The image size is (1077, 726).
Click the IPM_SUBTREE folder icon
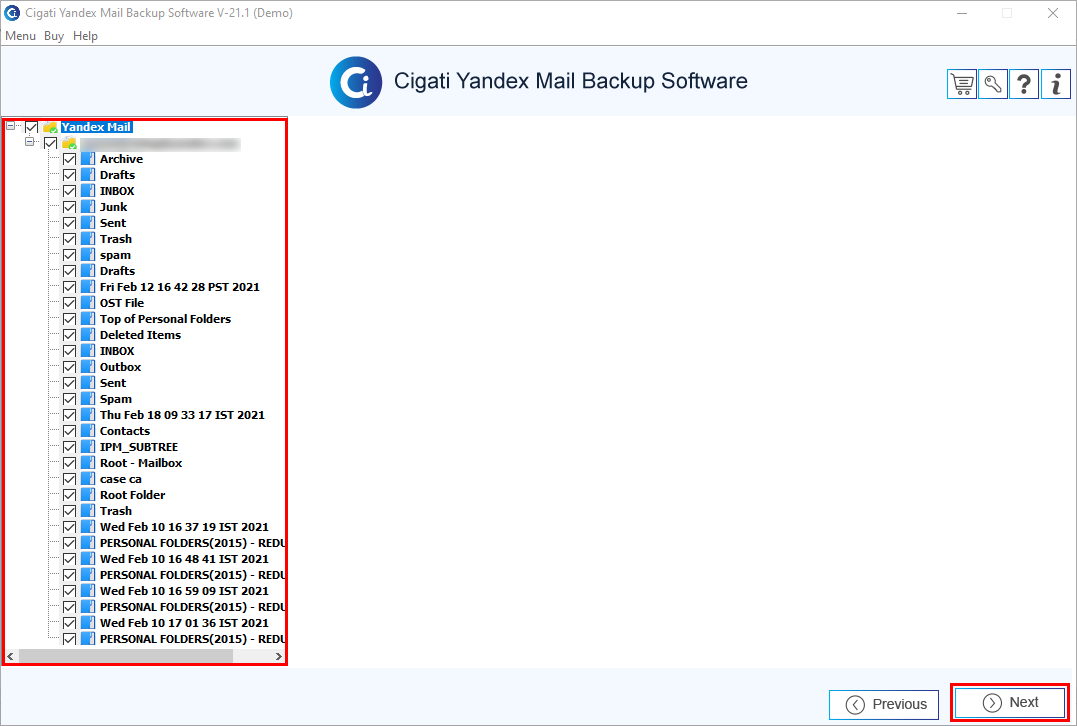pyautogui.click(x=88, y=447)
